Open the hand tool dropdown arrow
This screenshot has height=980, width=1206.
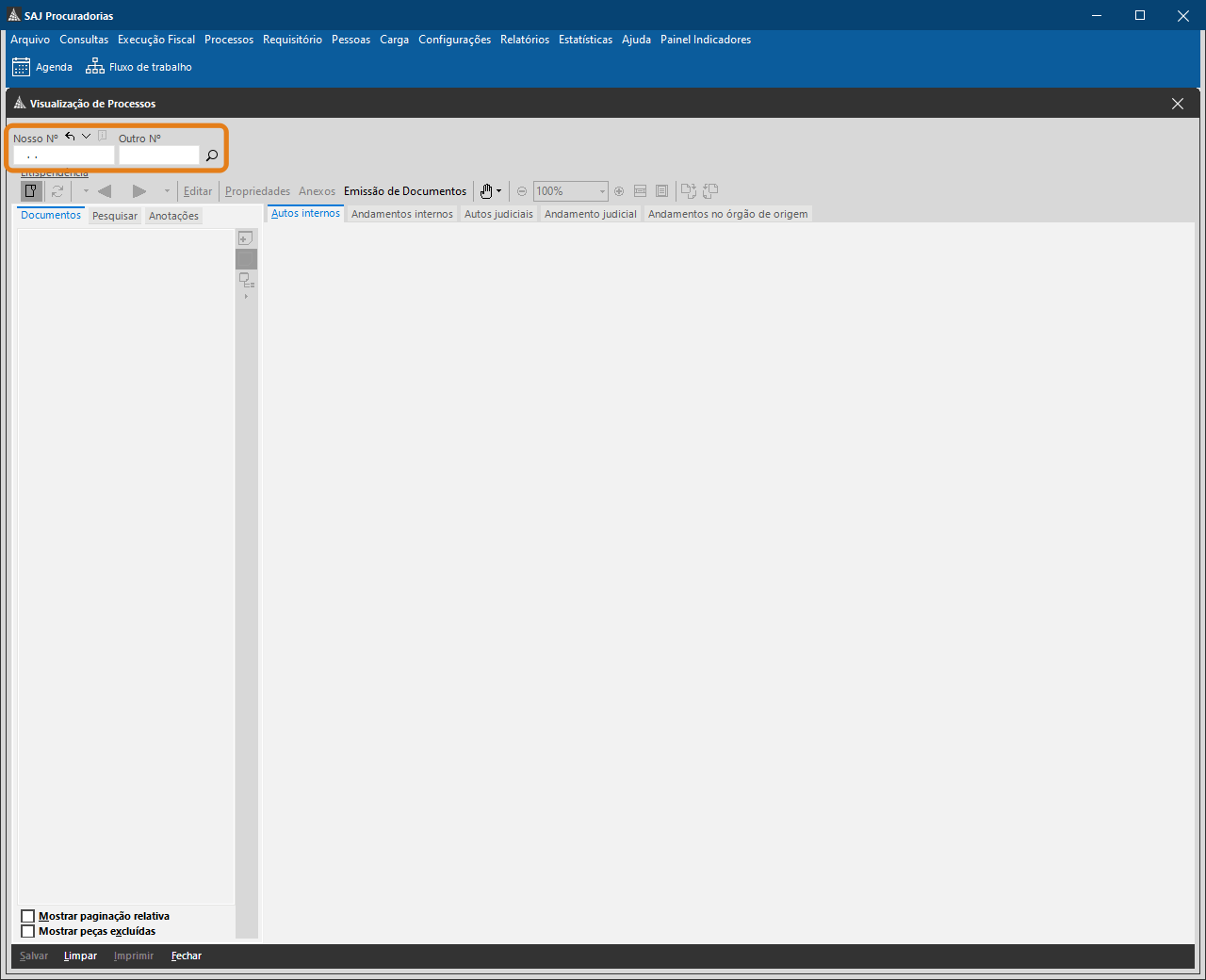point(499,191)
